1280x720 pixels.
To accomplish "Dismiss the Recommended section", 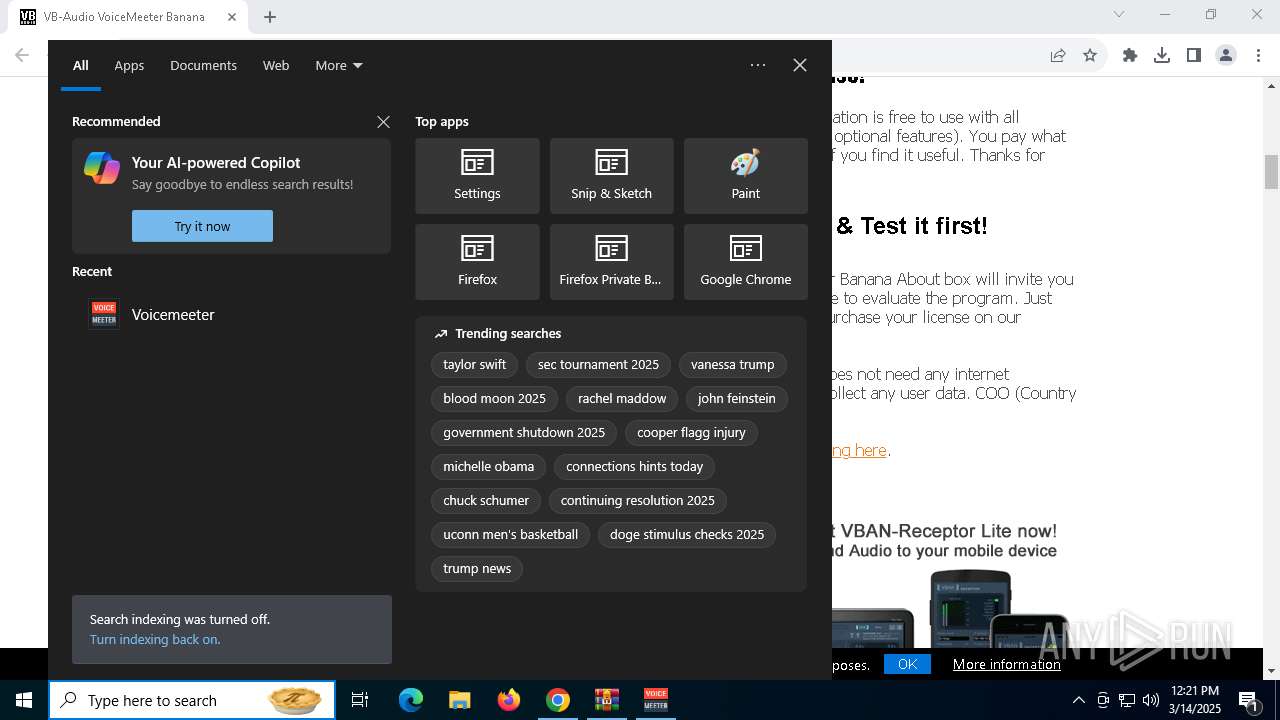I will (383, 121).
